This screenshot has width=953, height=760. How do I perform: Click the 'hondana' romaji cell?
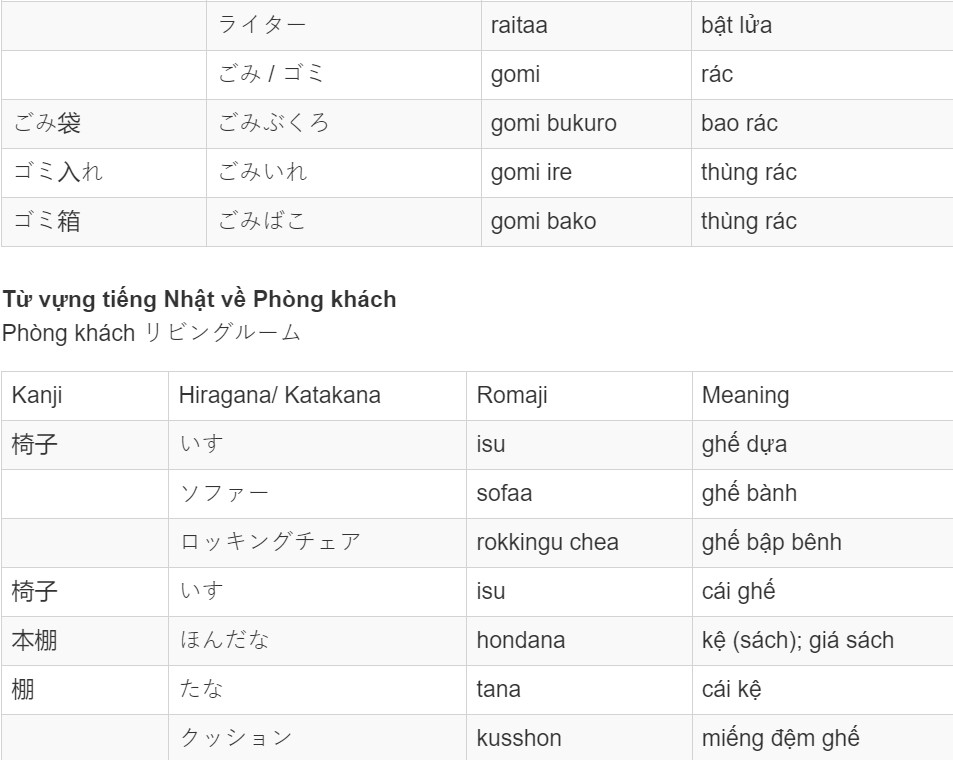[579, 641]
